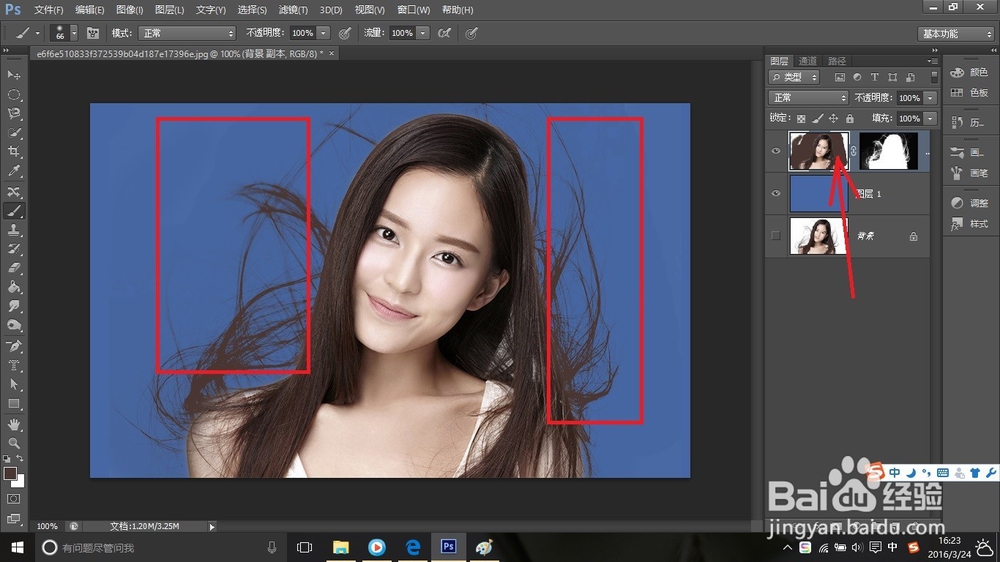Image resolution: width=1000 pixels, height=562 pixels.
Task: Switch to the 路径 tab
Action: pos(837,61)
